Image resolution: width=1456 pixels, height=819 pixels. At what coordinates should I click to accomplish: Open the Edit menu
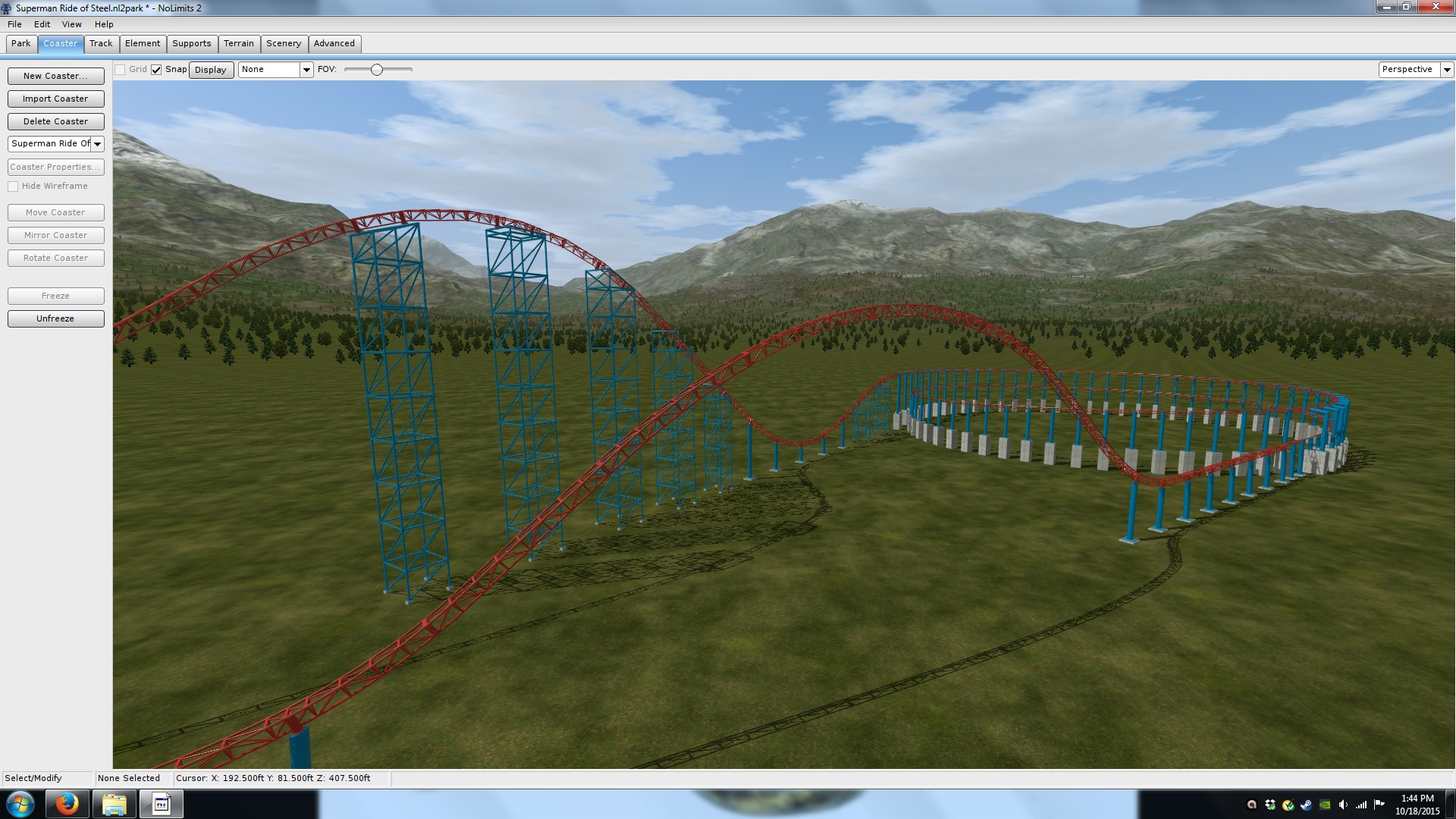42,24
